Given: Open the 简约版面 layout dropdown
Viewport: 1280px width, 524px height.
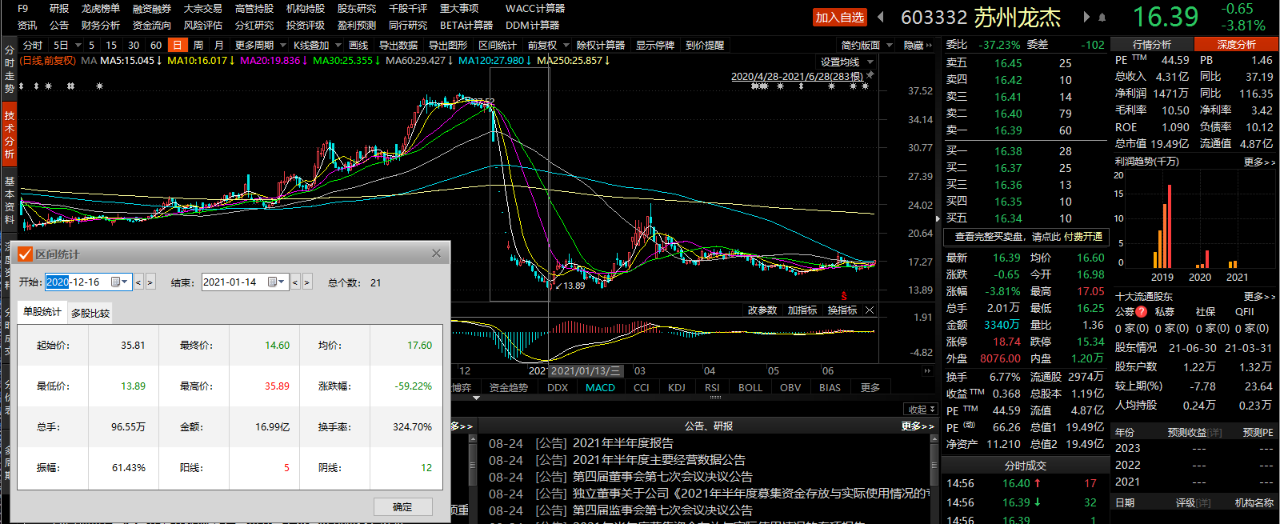Looking at the screenshot, I should 865,45.
